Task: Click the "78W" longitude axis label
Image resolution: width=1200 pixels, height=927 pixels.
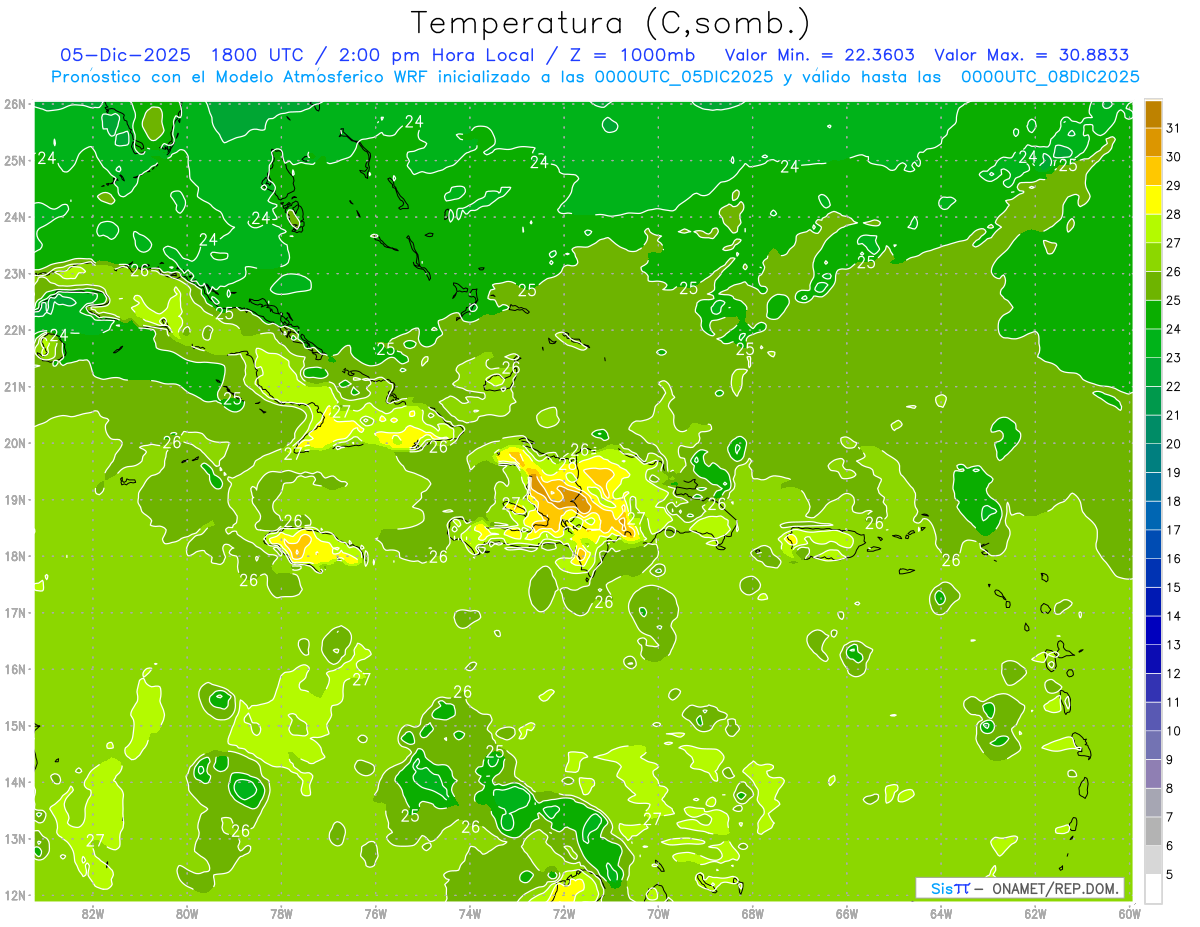Action: pyautogui.click(x=282, y=913)
